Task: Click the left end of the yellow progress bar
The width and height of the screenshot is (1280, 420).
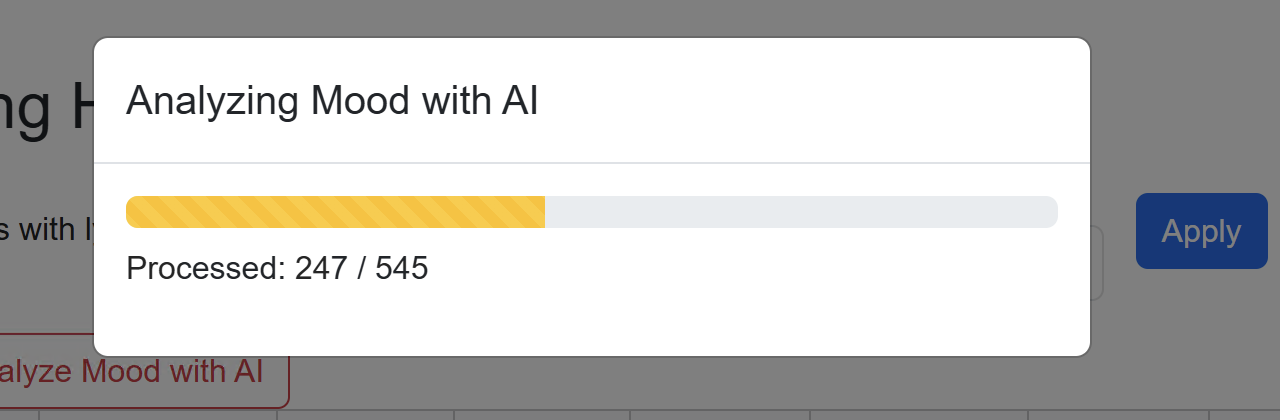Action: pos(134,212)
